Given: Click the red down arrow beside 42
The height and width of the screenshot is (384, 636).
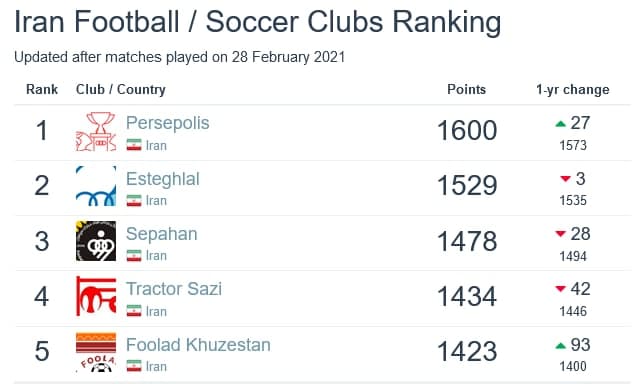Looking at the screenshot, I should (561, 289).
